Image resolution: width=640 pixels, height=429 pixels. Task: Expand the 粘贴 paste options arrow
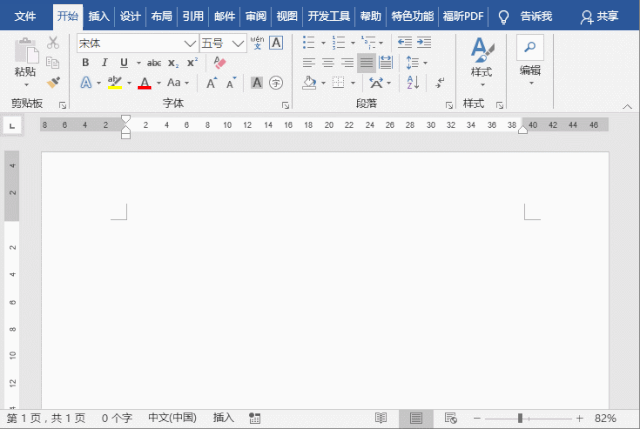(x=25, y=86)
